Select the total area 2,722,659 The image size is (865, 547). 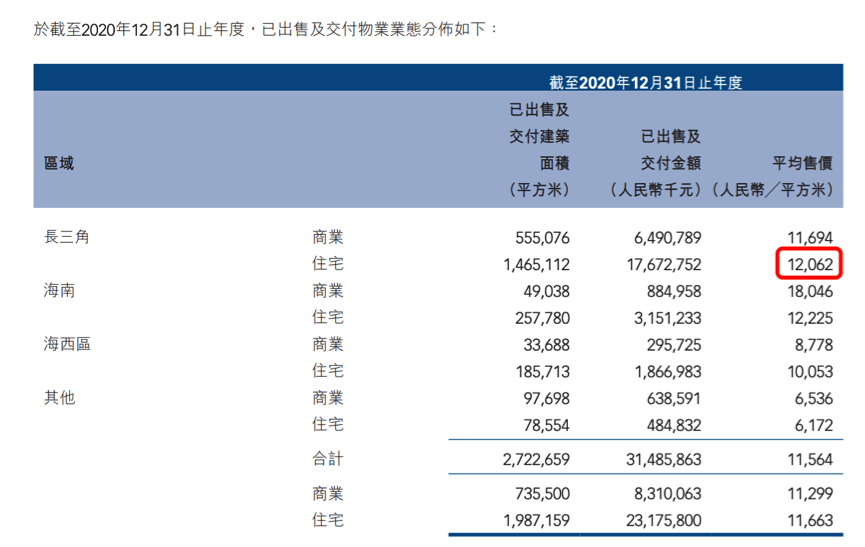click(536, 459)
